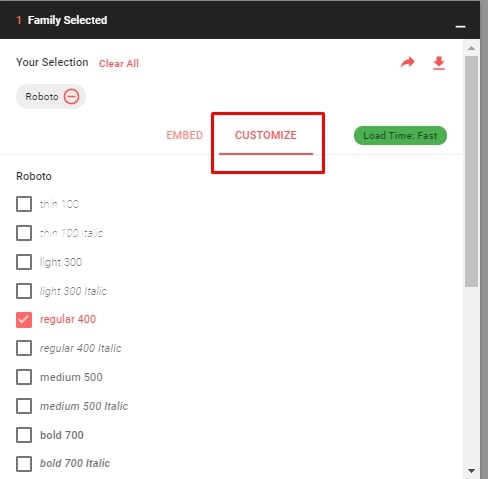Screen dimensions: 488x479
Task: Click the Load Time: Fast badge
Action: (400, 136)
